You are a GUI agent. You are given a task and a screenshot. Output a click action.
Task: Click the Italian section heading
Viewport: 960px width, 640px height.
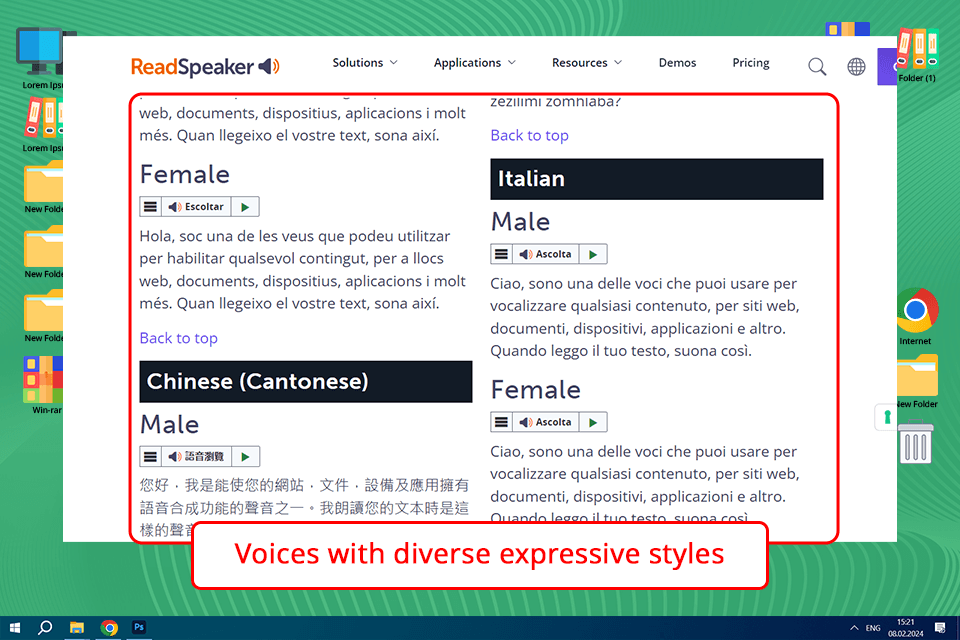pyautogui.click(x=656, y=179)
